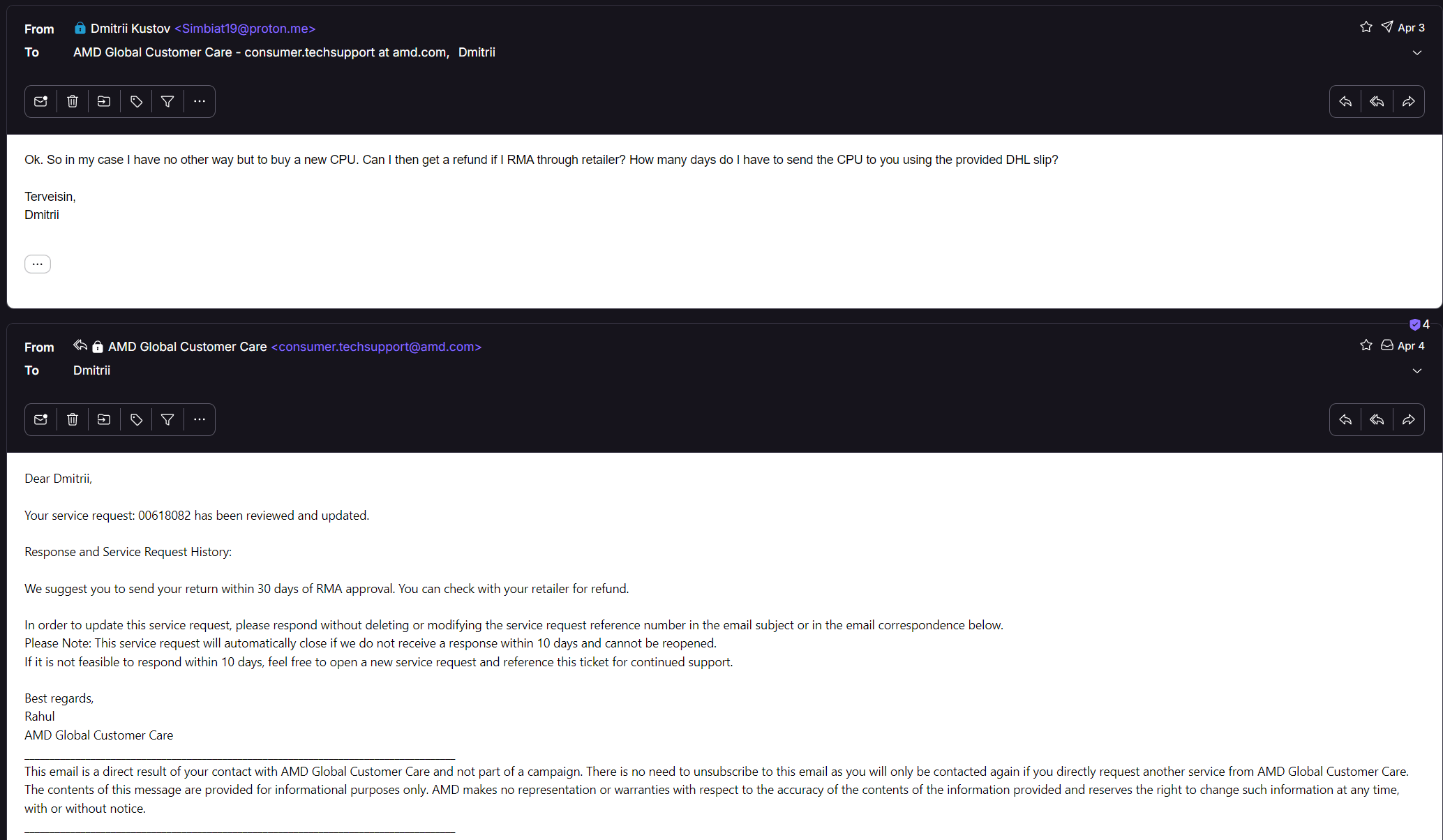Click recipient Dmitrii in AMD email
Image resolution: width=1443 pixels, height=840 pixels.
click(x=91, y=370)
